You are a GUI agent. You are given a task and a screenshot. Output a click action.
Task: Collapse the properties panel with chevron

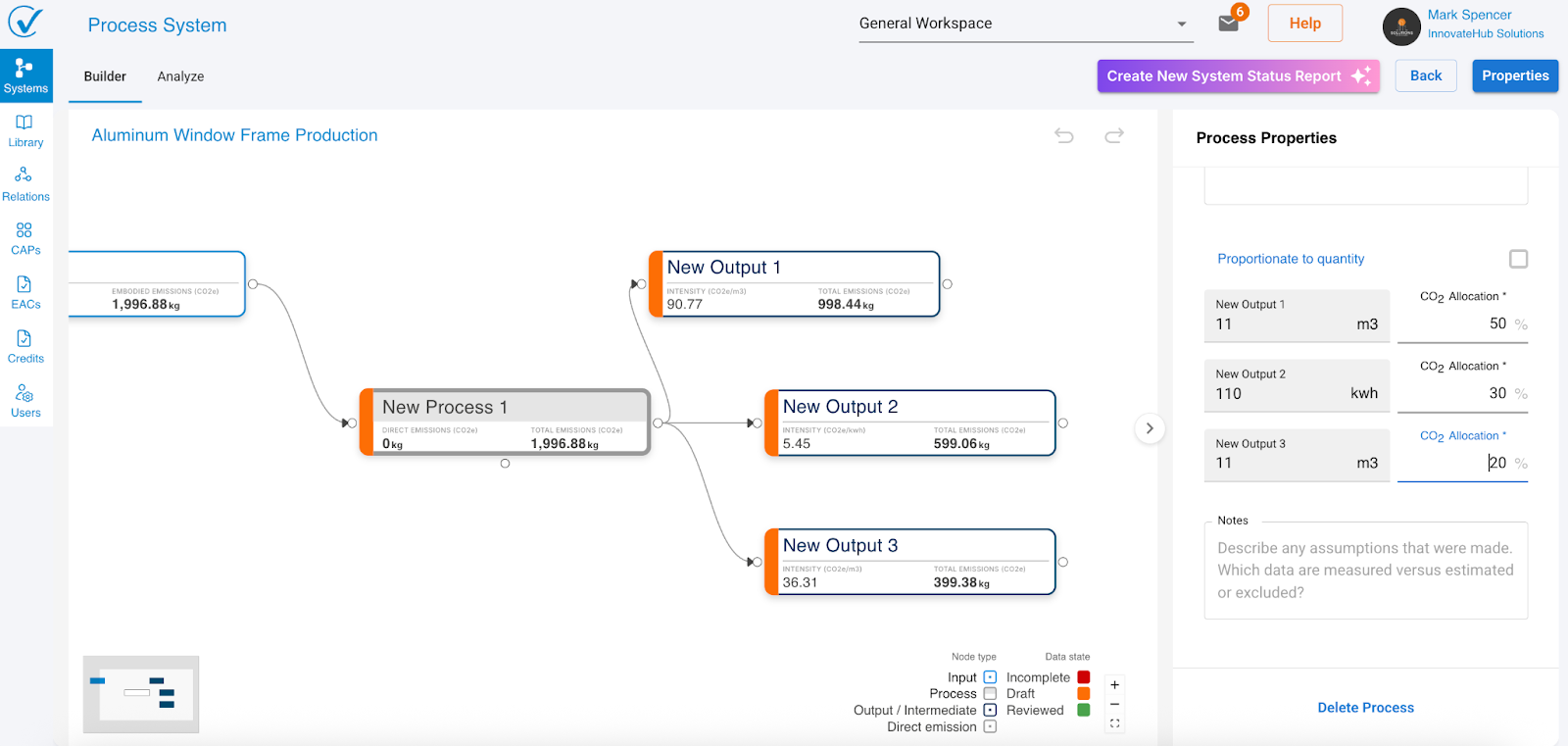tap(1150, 428)
